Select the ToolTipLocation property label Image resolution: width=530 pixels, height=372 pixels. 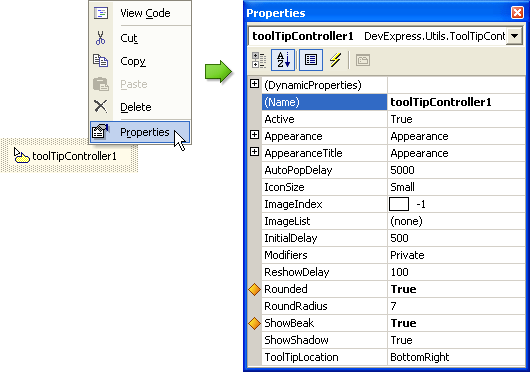[301, 357]
